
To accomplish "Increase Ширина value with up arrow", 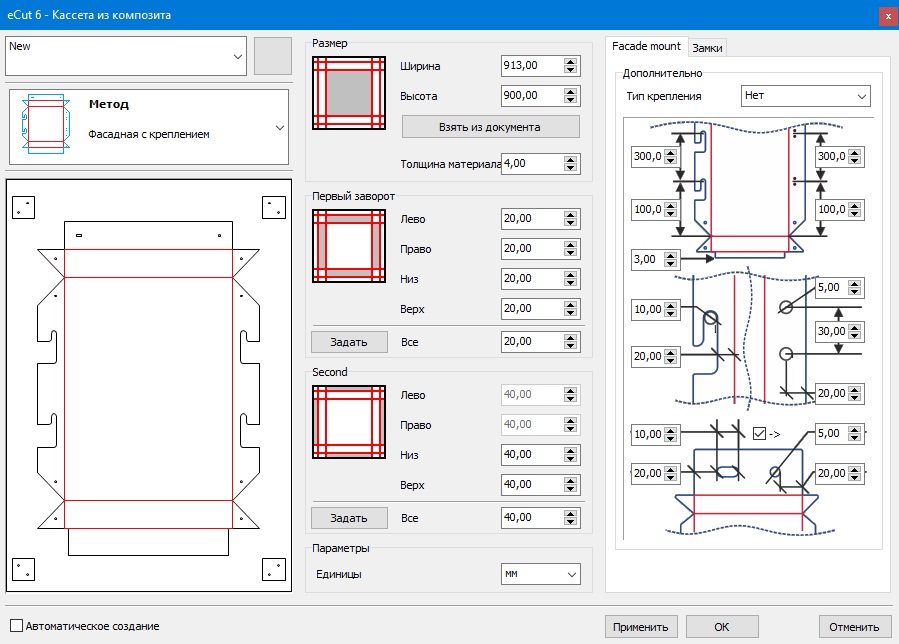I will pos(571,61).
